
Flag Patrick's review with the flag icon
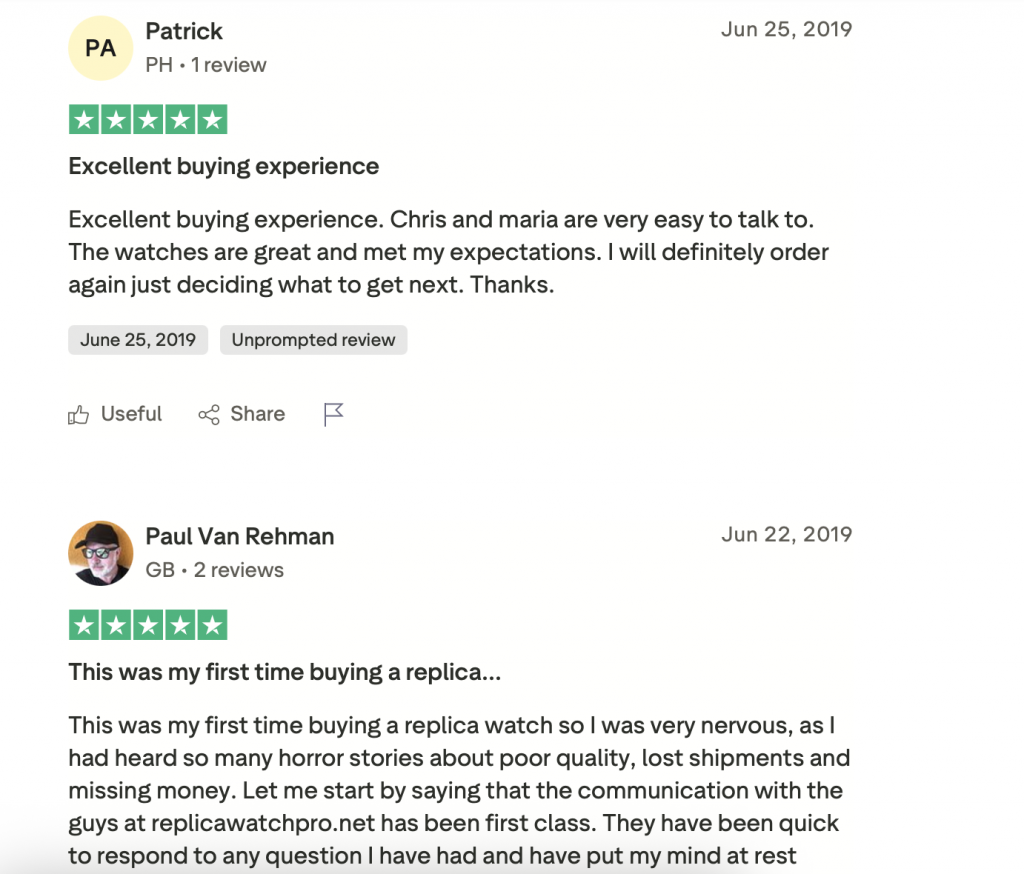point(334,414)
